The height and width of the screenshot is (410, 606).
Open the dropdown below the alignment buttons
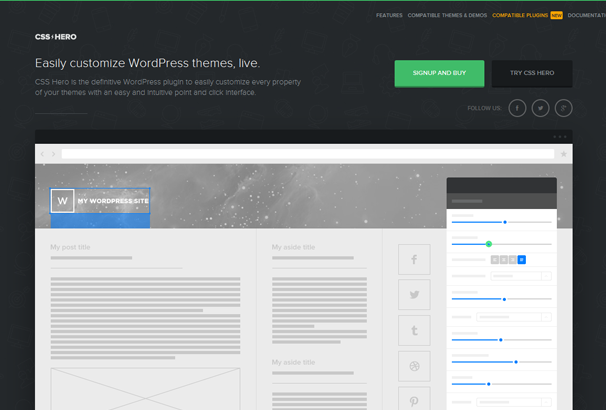coord(521,276)
